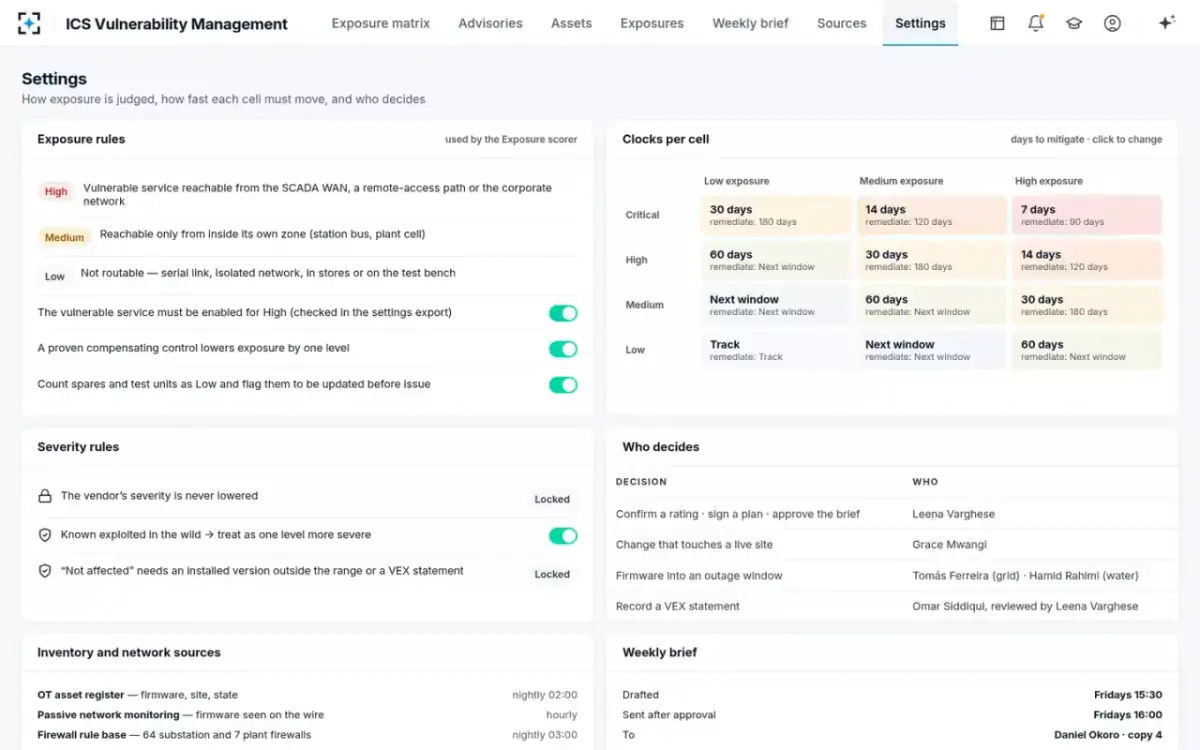Toggle vulnerable service must be enabled for High
1200x750 pixels.
563,313
